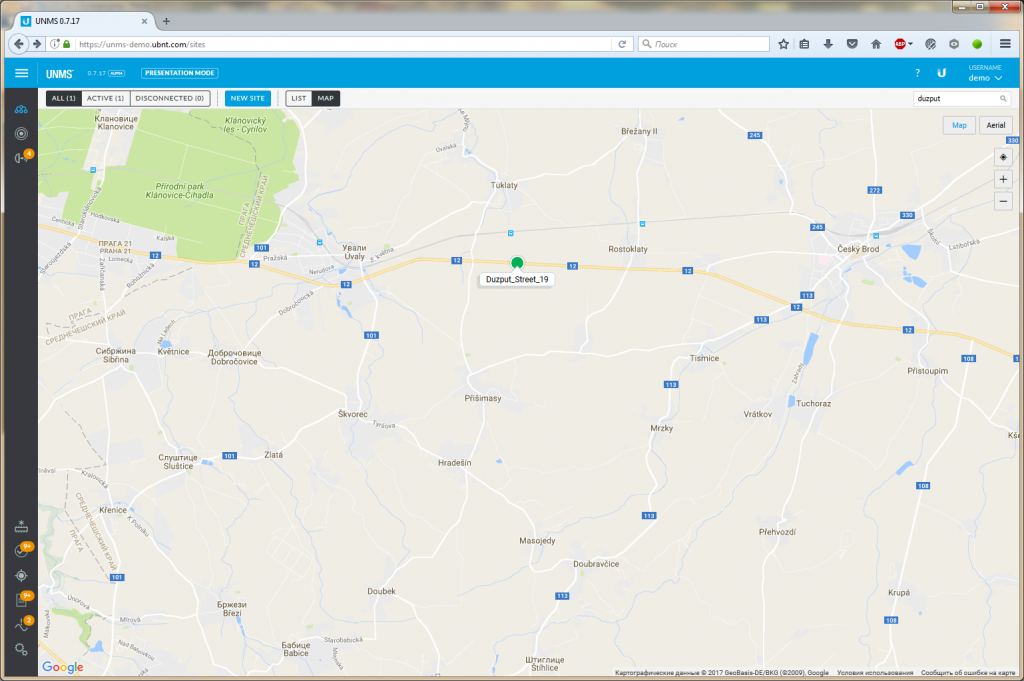Filter sites by ACTIVE (1)
The height and width of the screenshot is (681, 1024).
[105, 98]
